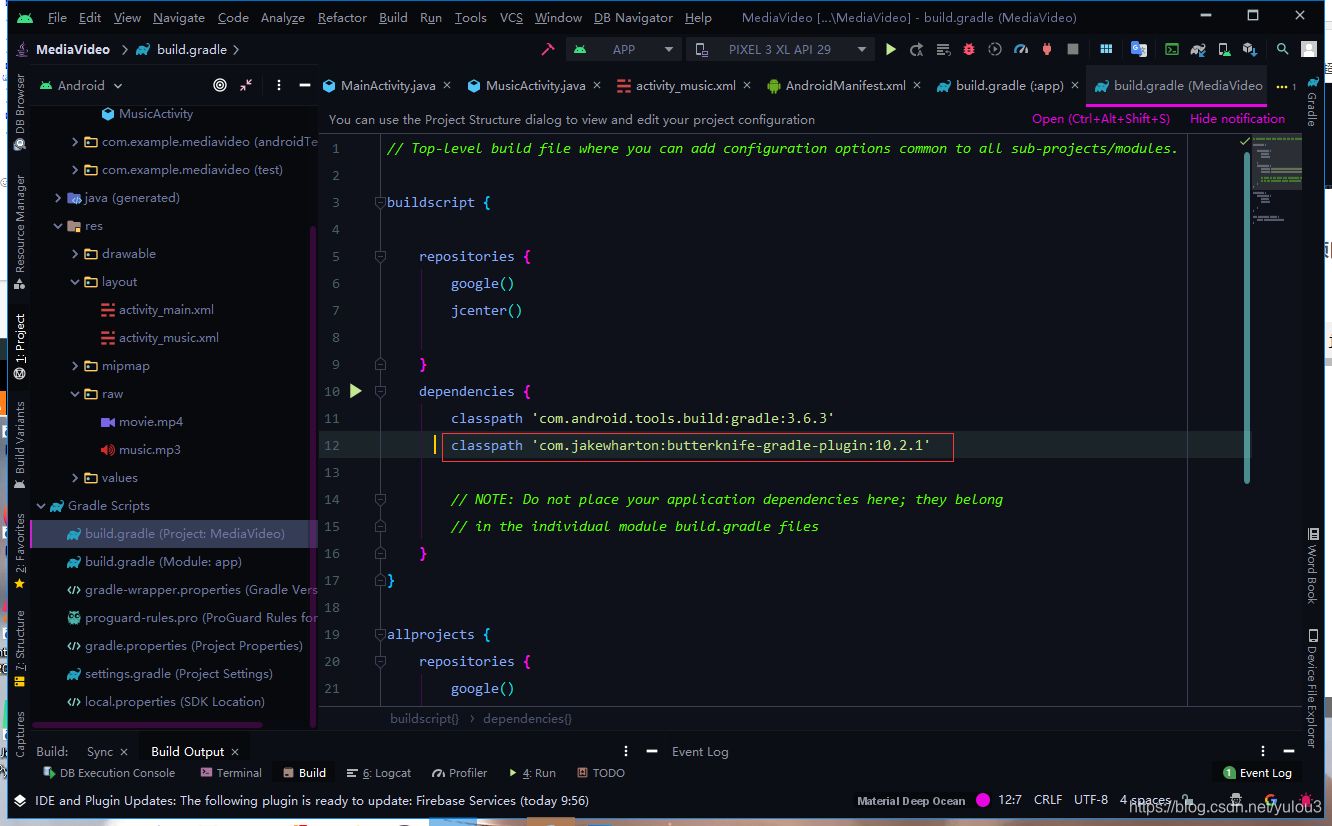Image resolution: width=1332 pixels, height=826 pixels.
Task: Open the Terminal tool window button
Action: [x=230, y=773]
